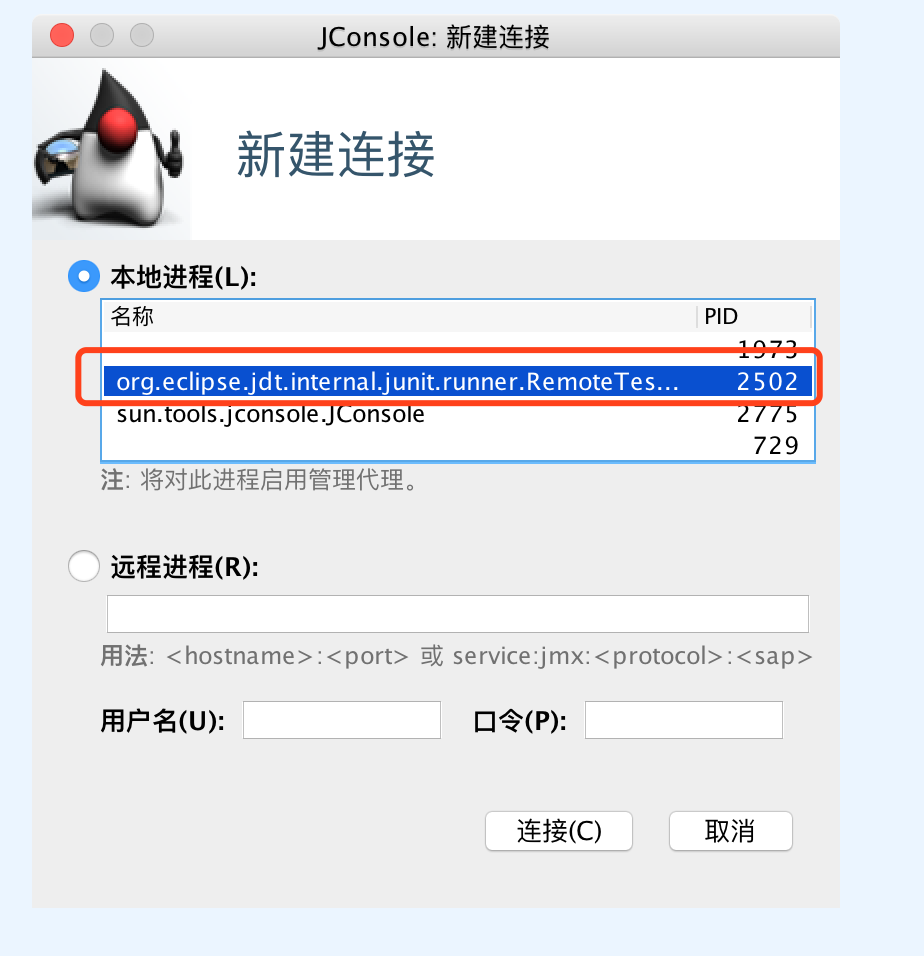Click the gray zoom window button
Image resolution: width=924 pixels, height=956 pixels.
coord(142,35)
